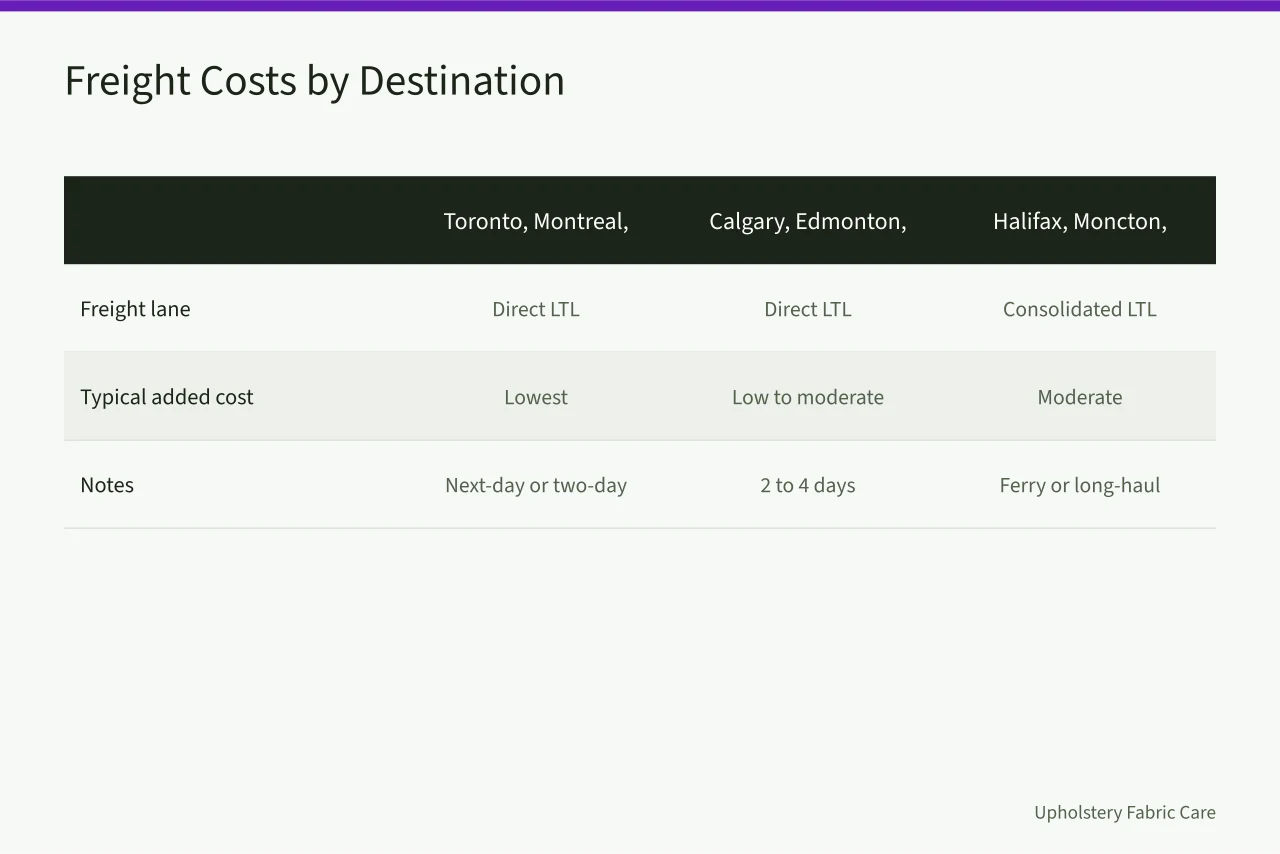Select the 'Freight lane' row label
The image size is (1280, 854).
pos(135,309)
